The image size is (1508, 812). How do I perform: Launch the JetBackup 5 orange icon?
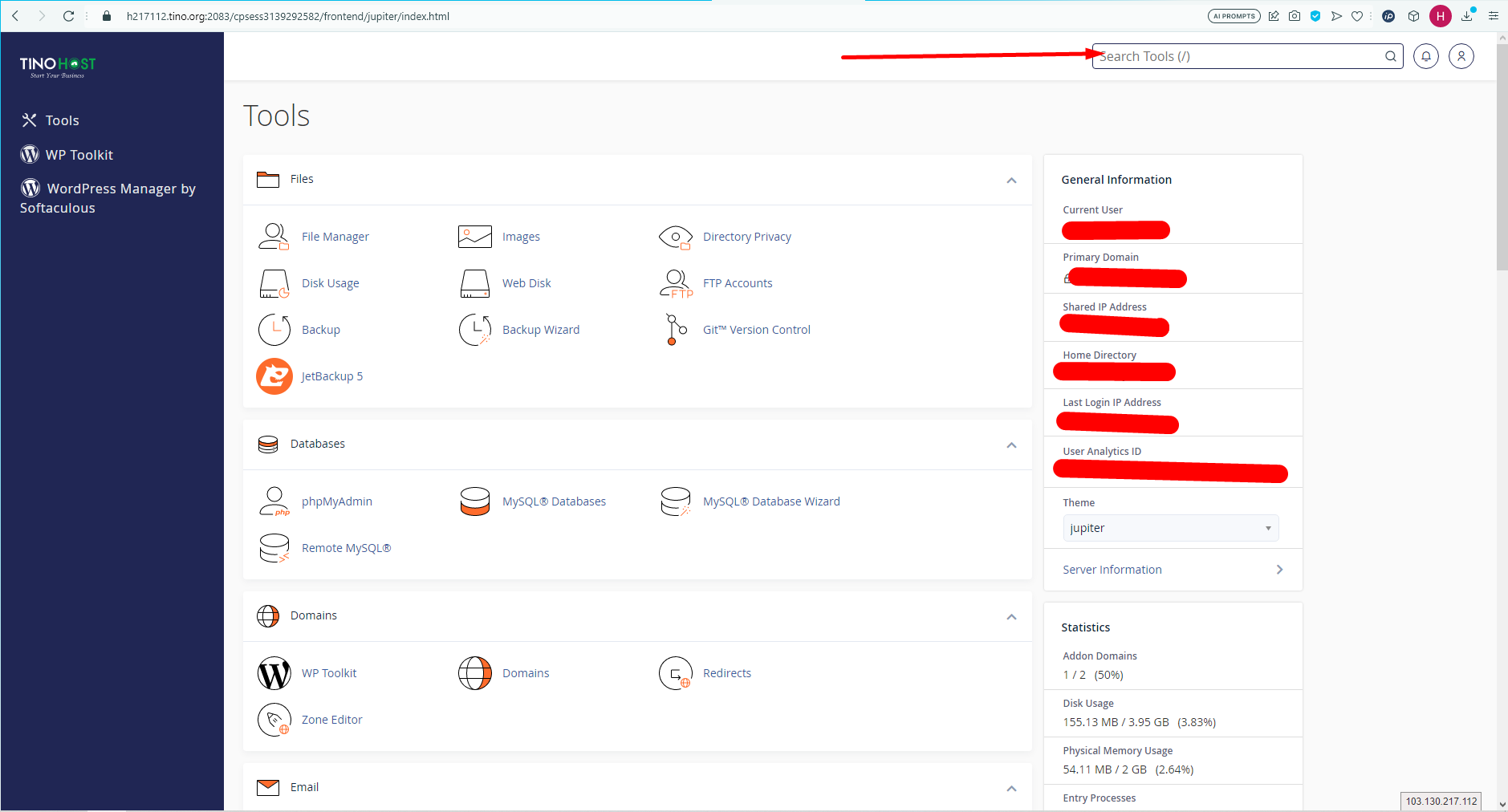click(x=274, y=376)
